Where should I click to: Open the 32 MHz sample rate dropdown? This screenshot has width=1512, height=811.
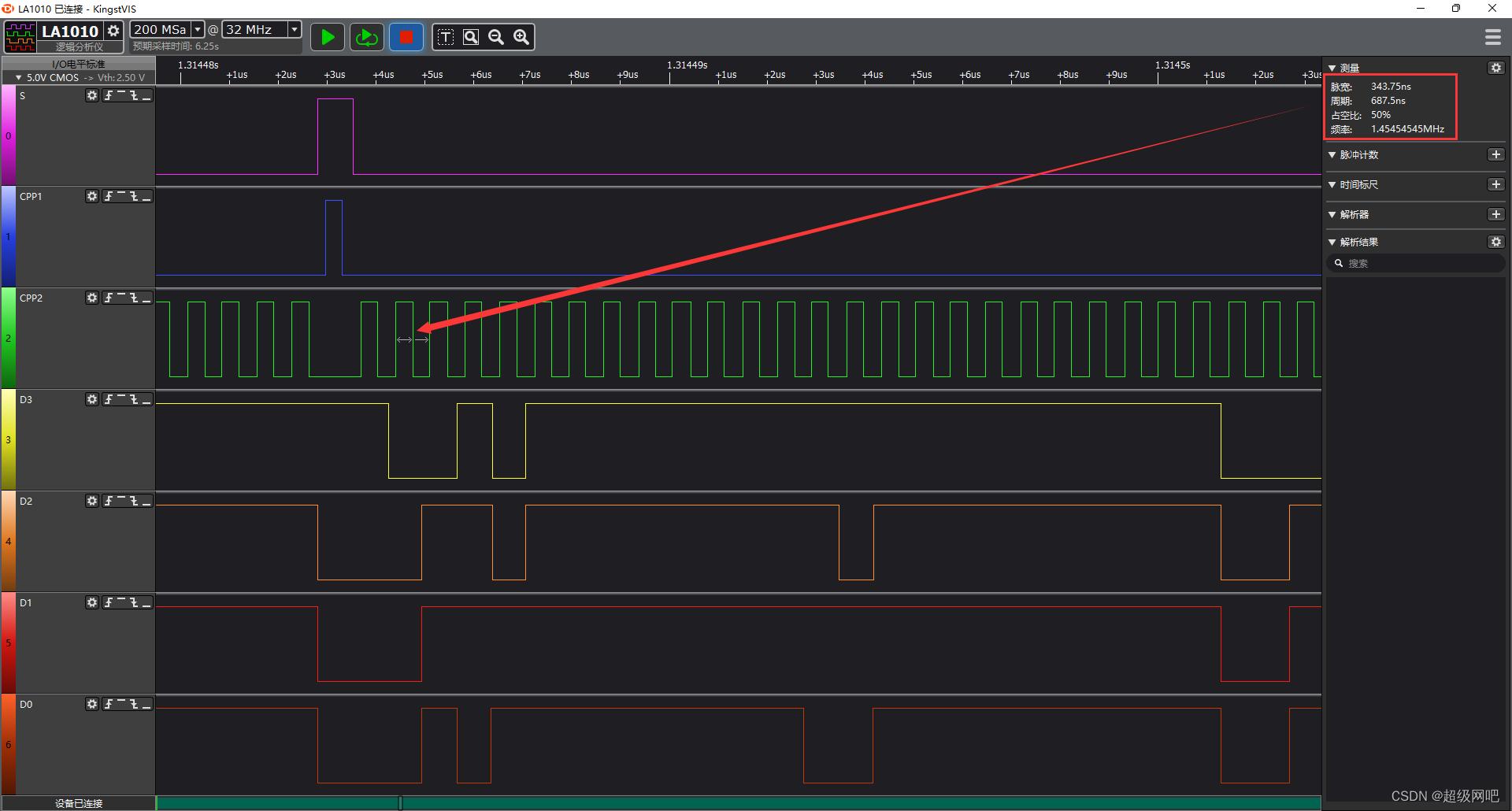coord(294,29)
